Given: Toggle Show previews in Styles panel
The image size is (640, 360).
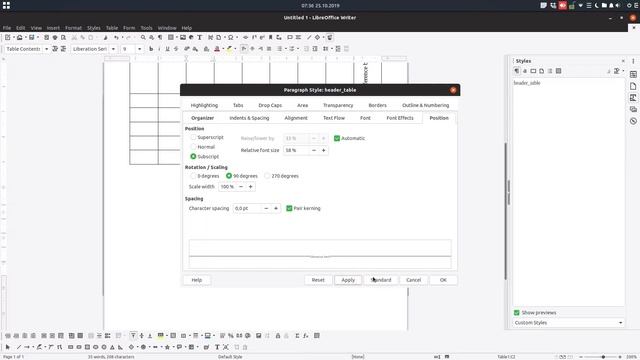Looking at the screenshot, I should 517,313.
